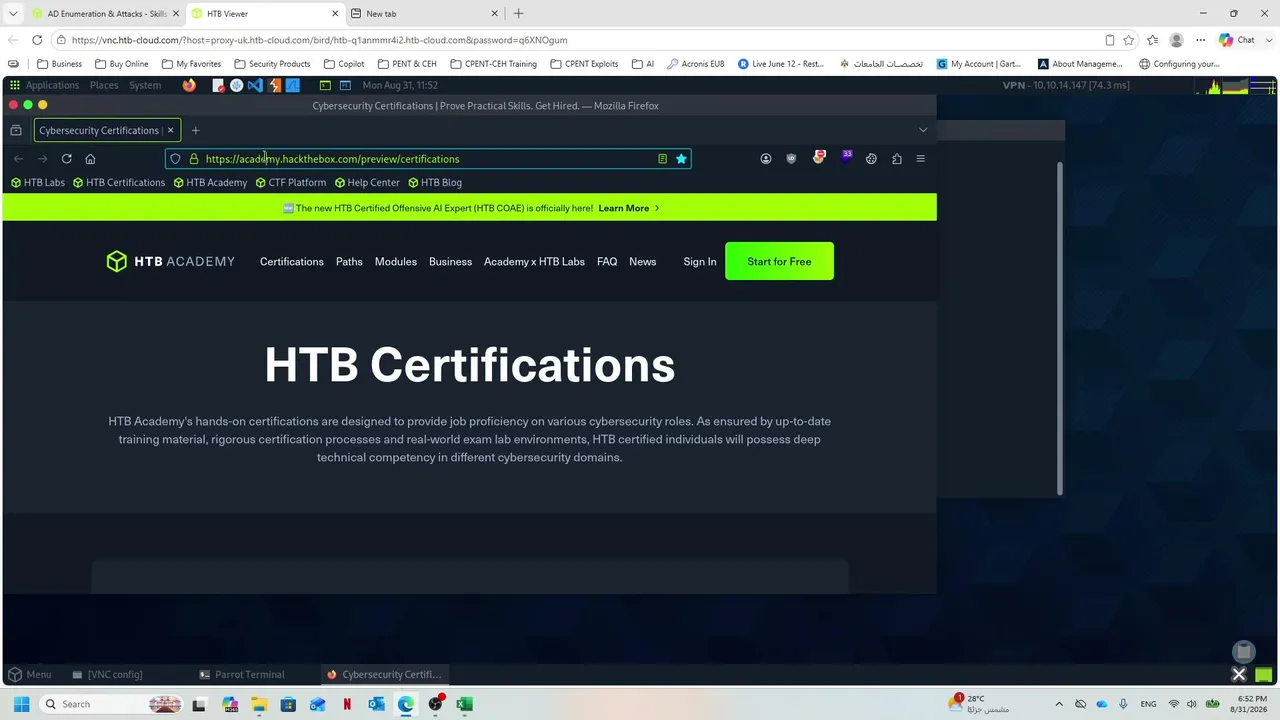Open the Firefox extensions puzzle-piece menu
Screen dimensions: 1280x720
897,159
